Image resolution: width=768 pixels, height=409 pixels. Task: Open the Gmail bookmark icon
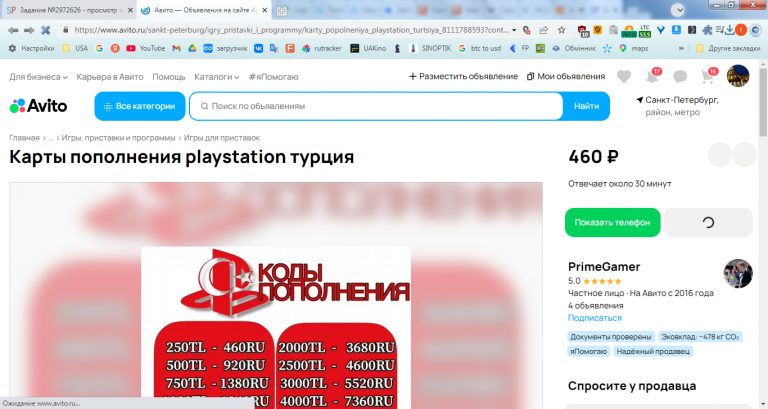(176, 48)
